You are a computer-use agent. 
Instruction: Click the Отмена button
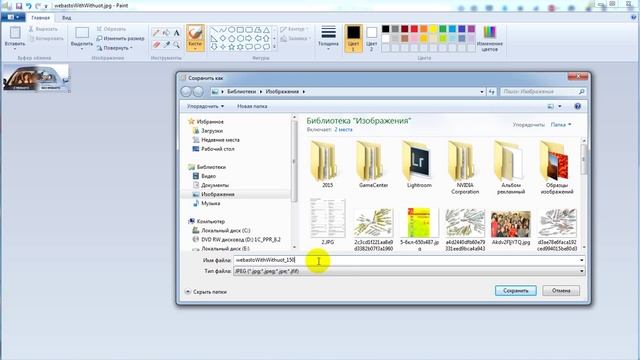tap(561, 291)
